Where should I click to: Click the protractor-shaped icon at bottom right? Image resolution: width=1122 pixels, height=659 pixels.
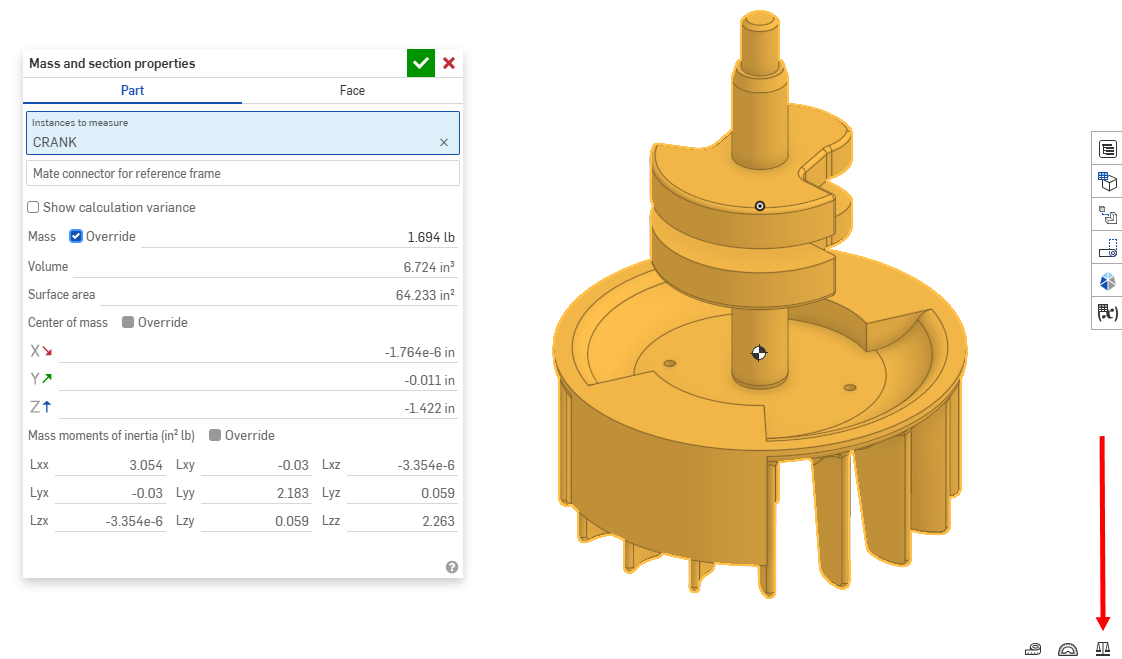click(1068, 648)
